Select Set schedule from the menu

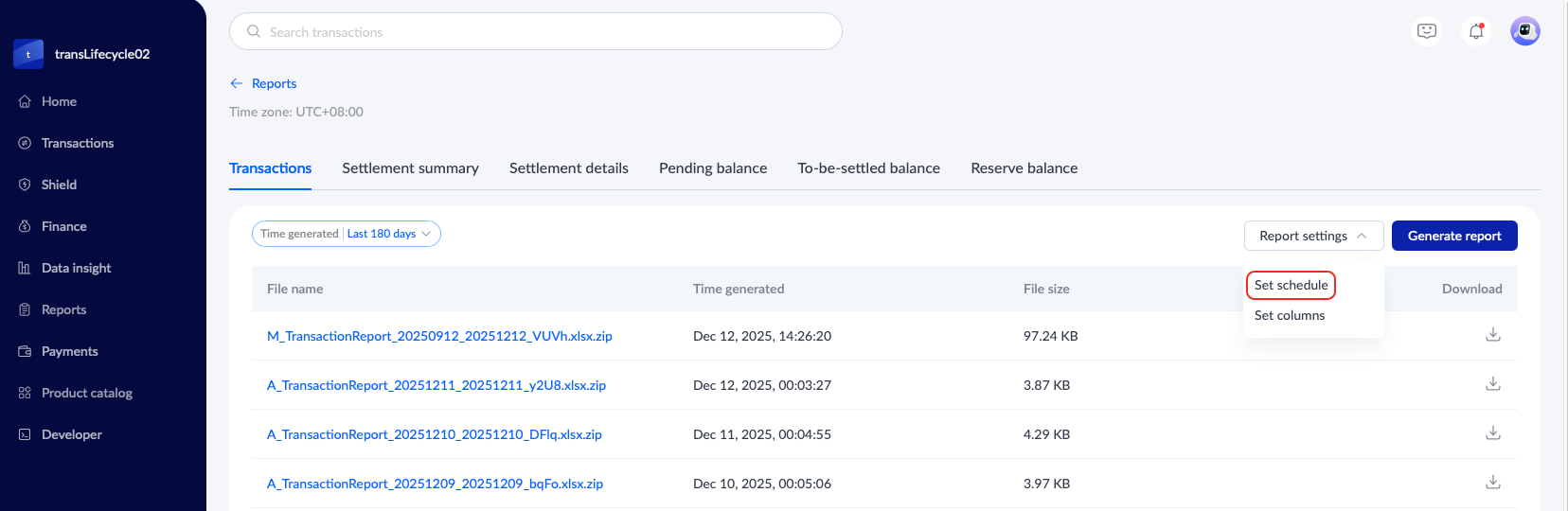tap(1291, 285)
